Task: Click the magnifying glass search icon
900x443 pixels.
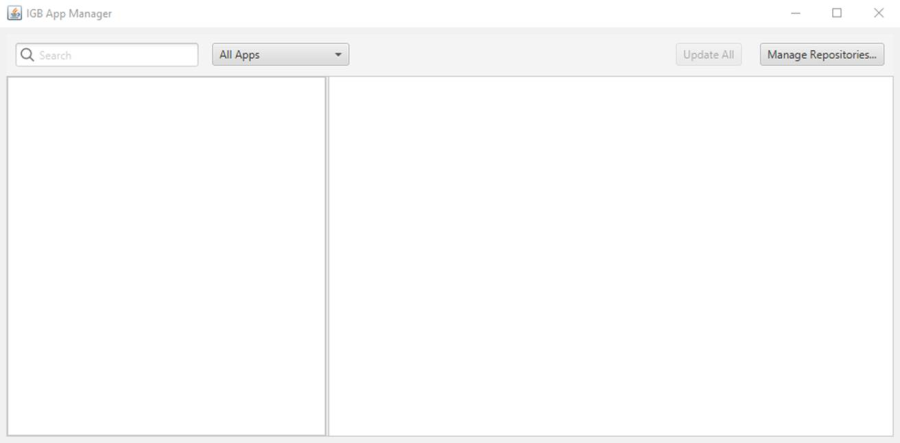Action: pos(27,55)
